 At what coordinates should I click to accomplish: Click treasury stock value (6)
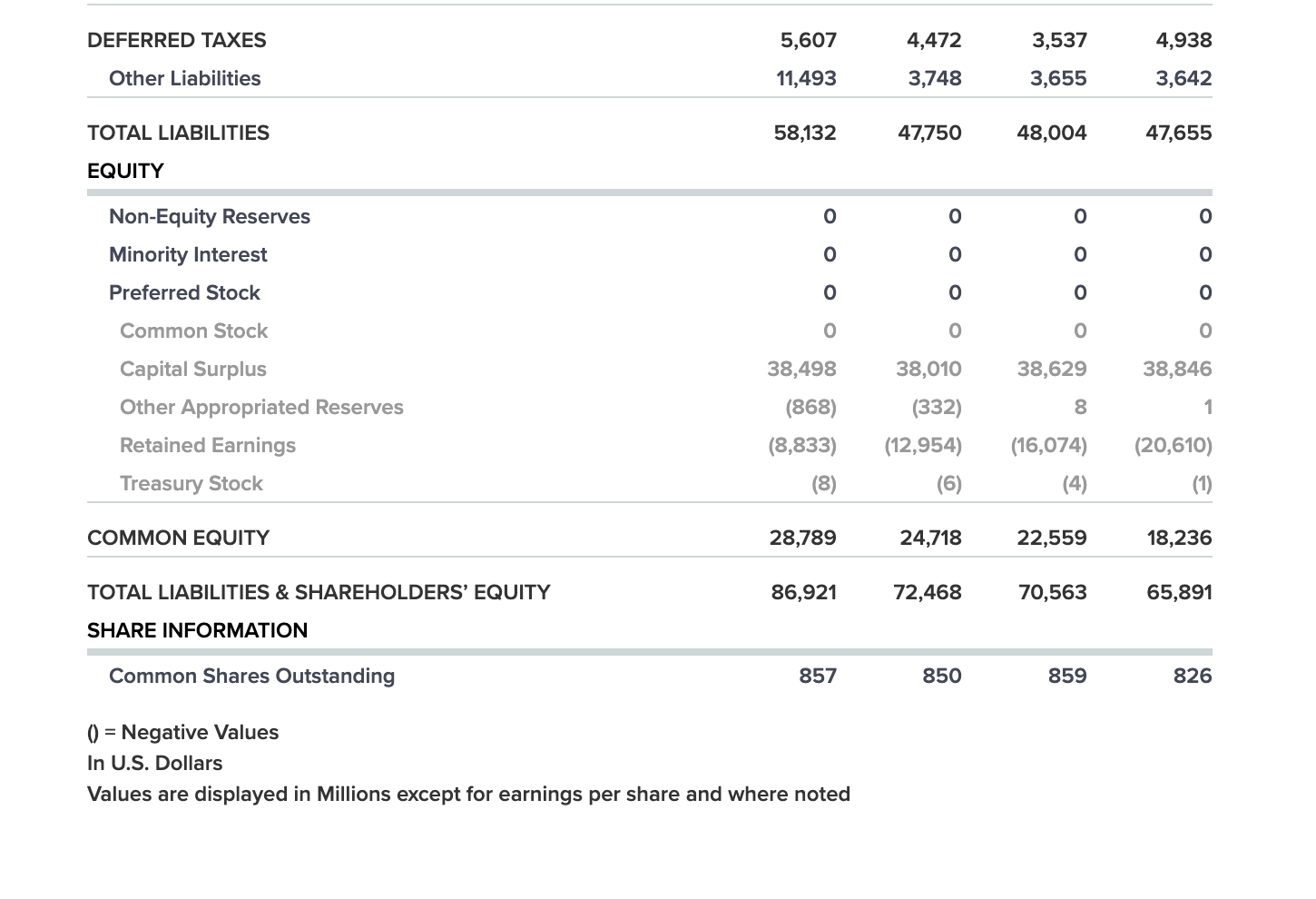tap(949, 483)
